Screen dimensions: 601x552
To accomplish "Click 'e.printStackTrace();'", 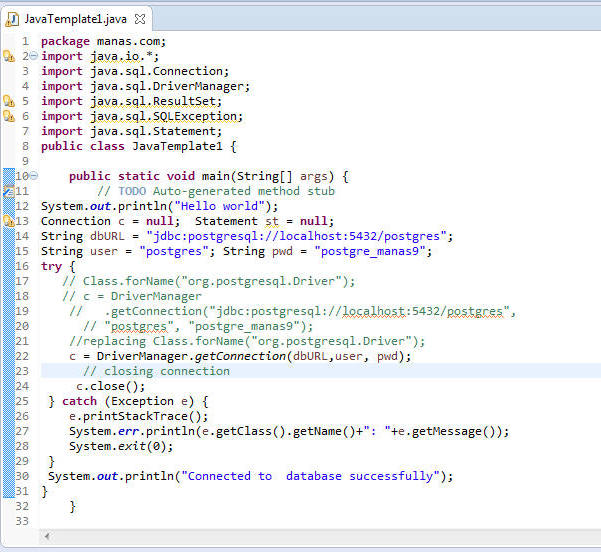I will [139, 416].
